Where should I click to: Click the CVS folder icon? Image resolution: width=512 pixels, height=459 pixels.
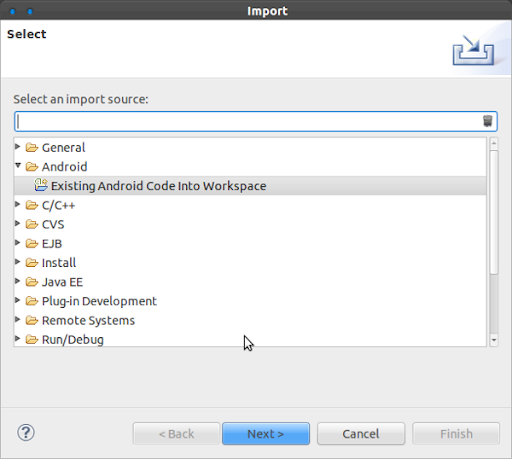click(x=32, y=224)
